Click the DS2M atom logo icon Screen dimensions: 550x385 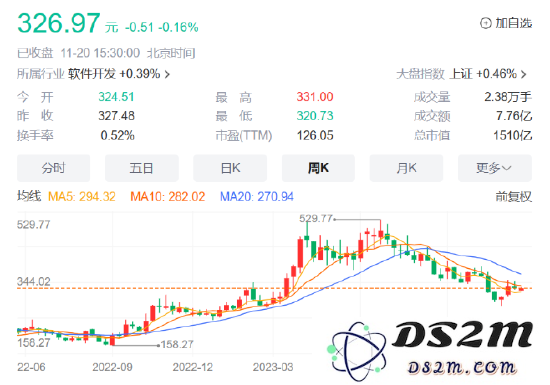pos(358,351)
